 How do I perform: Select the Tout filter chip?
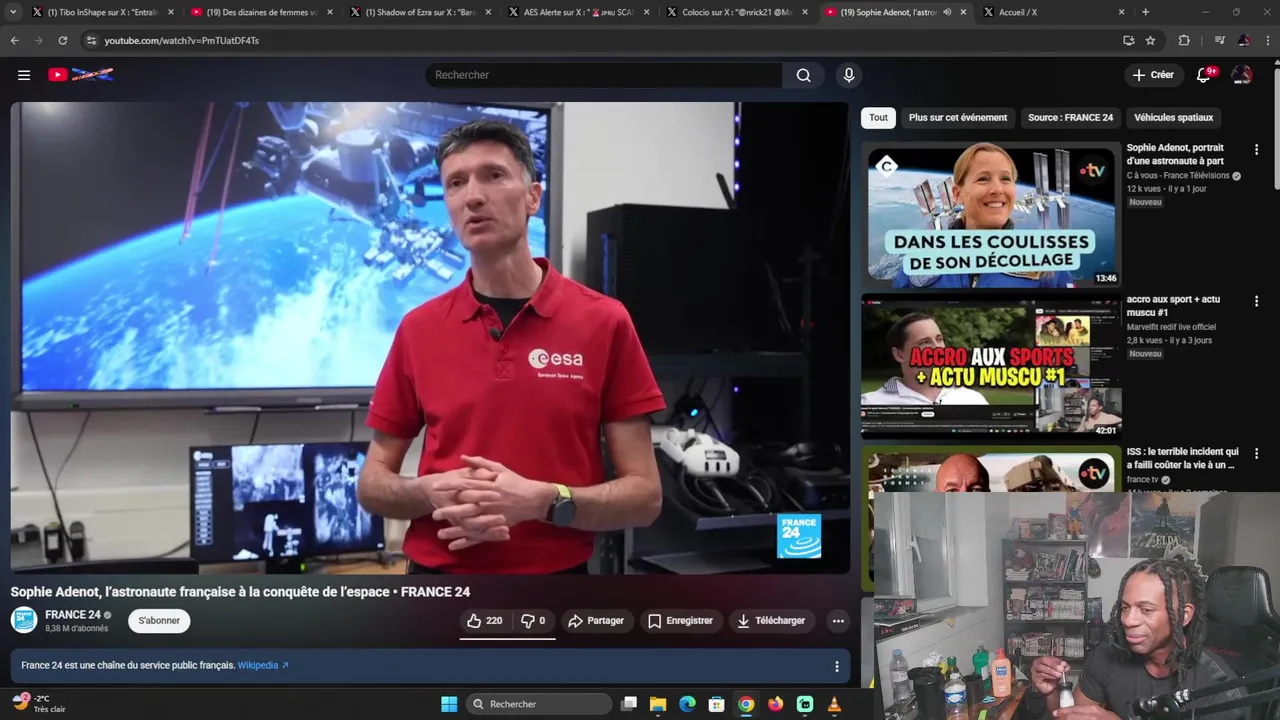click(878, 117)
